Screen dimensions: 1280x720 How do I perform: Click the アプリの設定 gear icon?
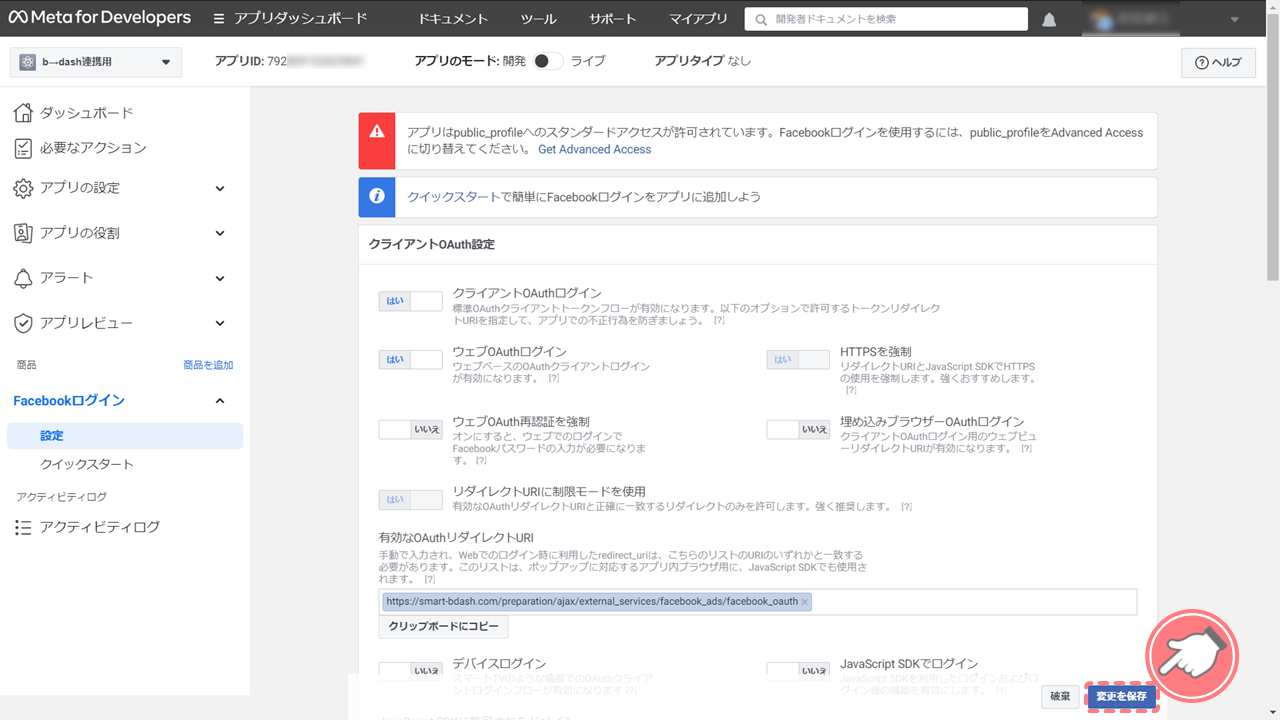tap(23, 188)
